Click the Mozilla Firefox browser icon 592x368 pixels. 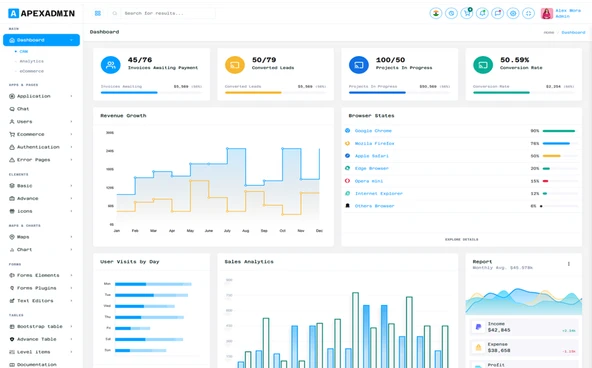pyautogui.click(x=347, y=143)
